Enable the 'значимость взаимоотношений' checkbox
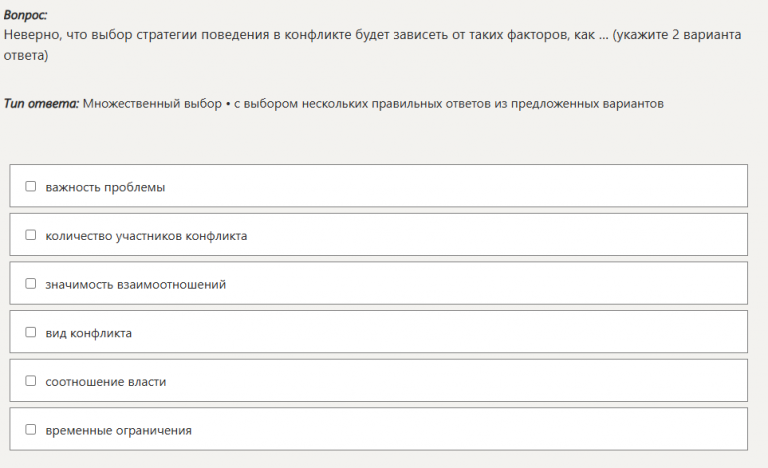 (30, 283)
